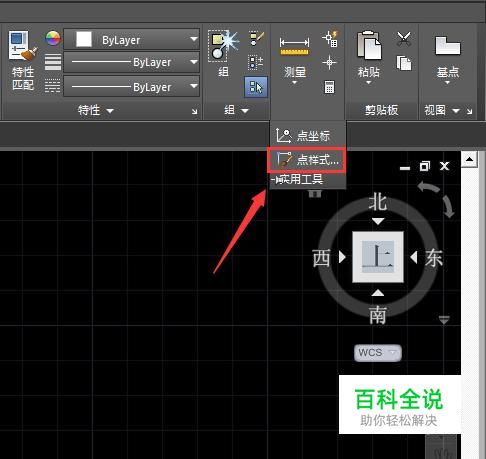Viewport: 486px width, 459px height.
Task: Click the Paste (粘贴) clipboard icon
Action: pos(369,45)
